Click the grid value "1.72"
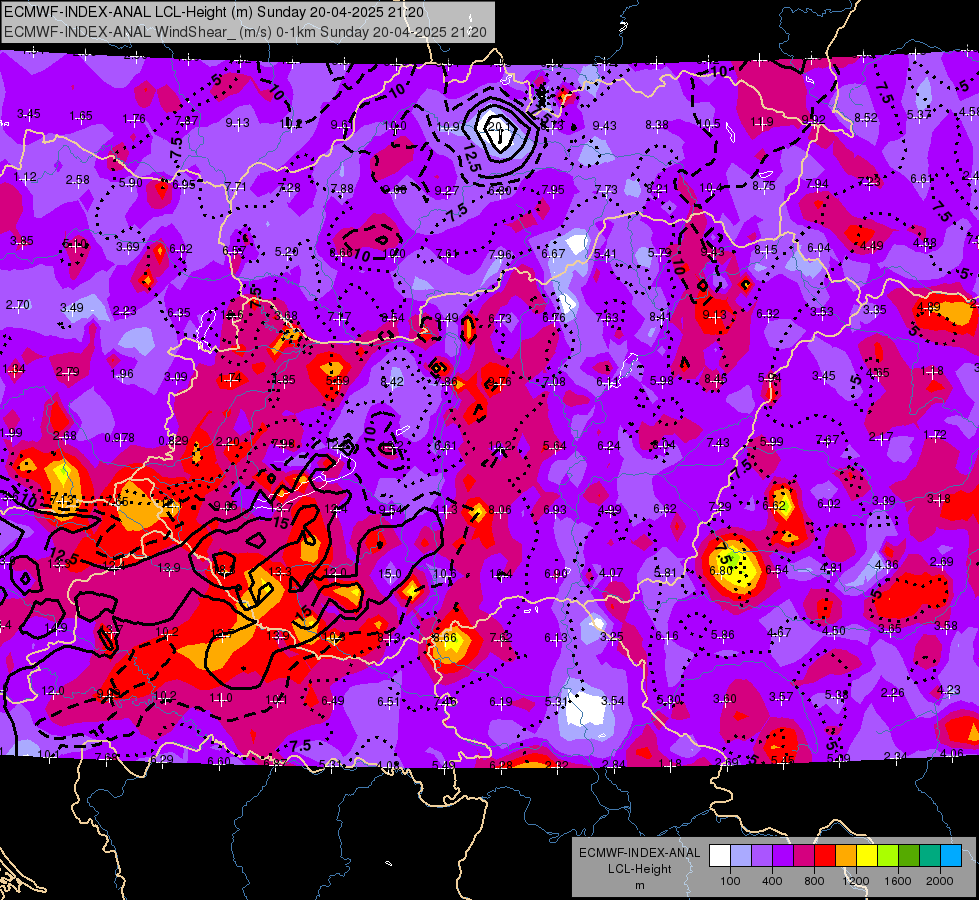Viewport: 979px width, 900px height. 935,434
